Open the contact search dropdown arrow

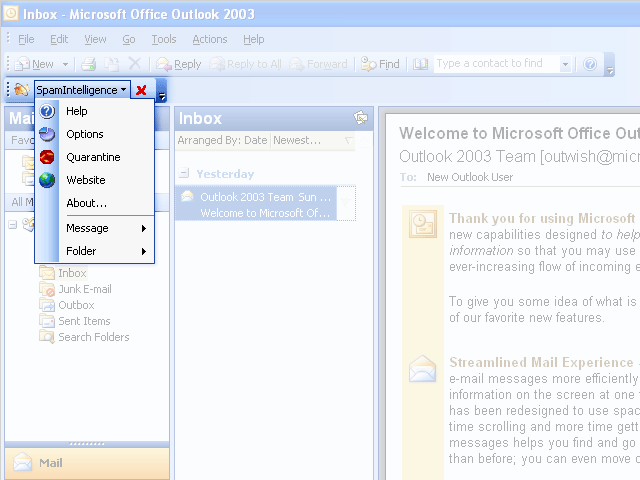pyautogui.click(x=565, y=64)
